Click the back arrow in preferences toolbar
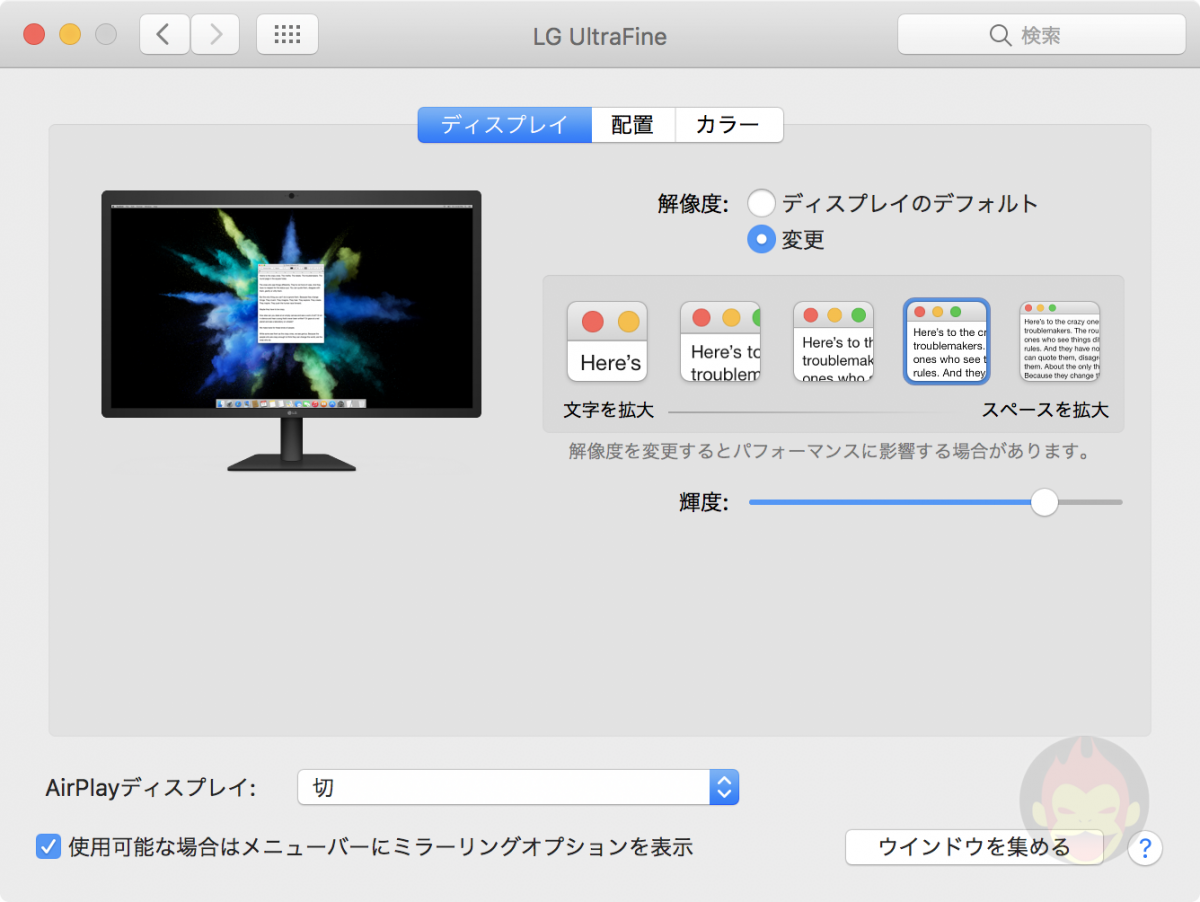Screen dimensions: 1200x902 click(164, 34)
